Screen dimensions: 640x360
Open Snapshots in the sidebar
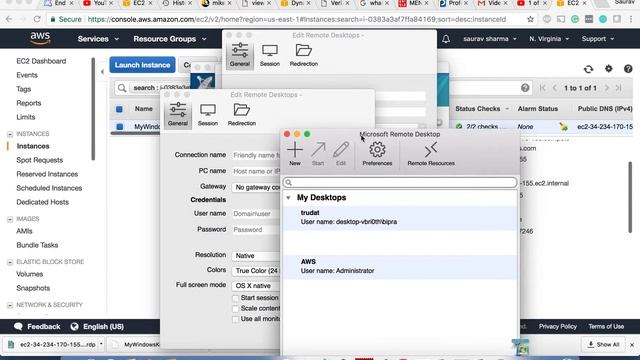[x=33, y=288]
